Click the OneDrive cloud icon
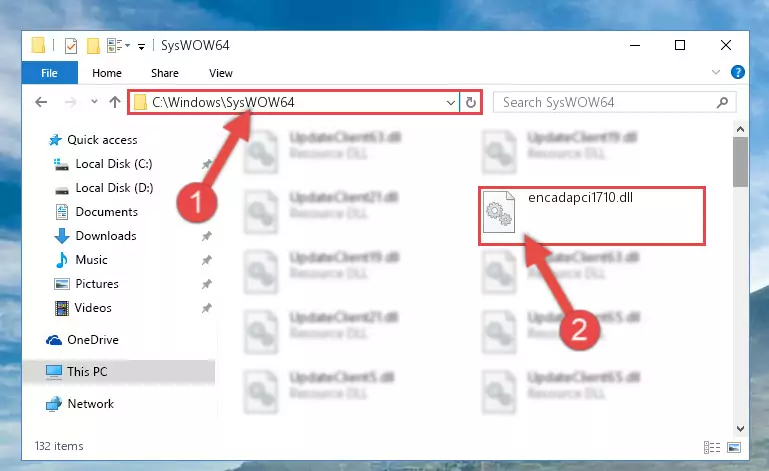The width and height of the screenshot is (769, 471). (x=54, y=340)
